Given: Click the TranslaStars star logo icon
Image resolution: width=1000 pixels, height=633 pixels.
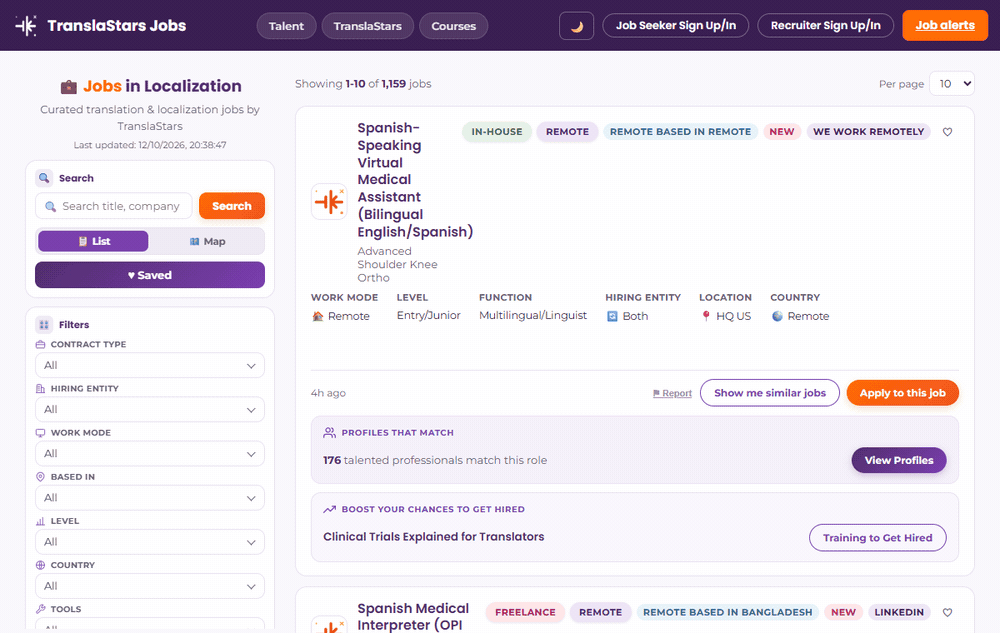Looking at the screenshot, I should pyautogui.click(x=26, y=25).
